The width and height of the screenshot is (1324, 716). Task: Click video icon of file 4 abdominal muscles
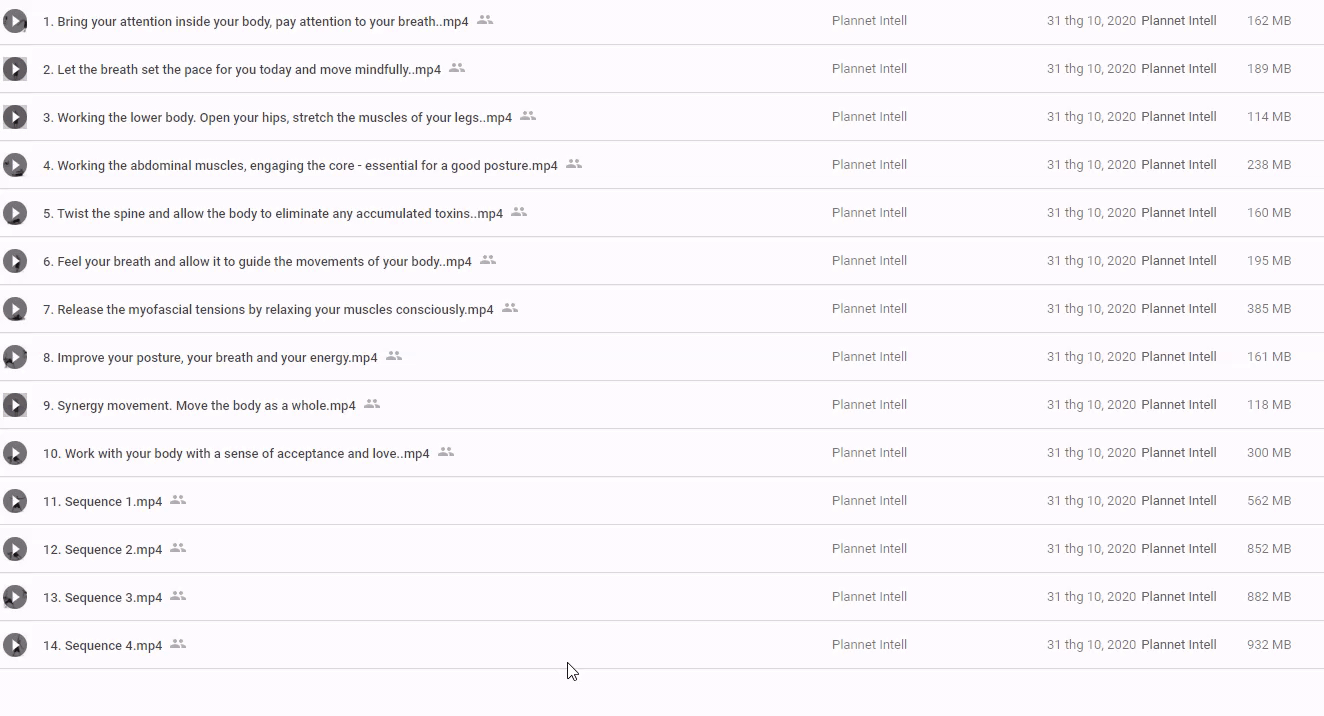pos(15,165)
